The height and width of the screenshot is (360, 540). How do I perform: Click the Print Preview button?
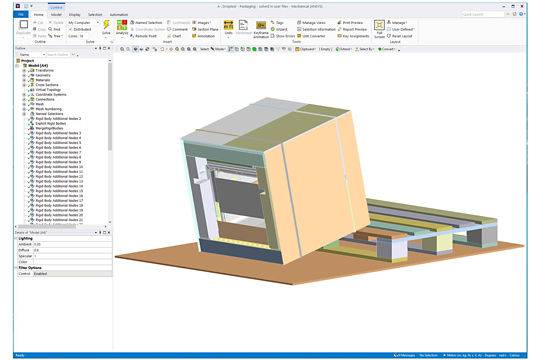350,22
